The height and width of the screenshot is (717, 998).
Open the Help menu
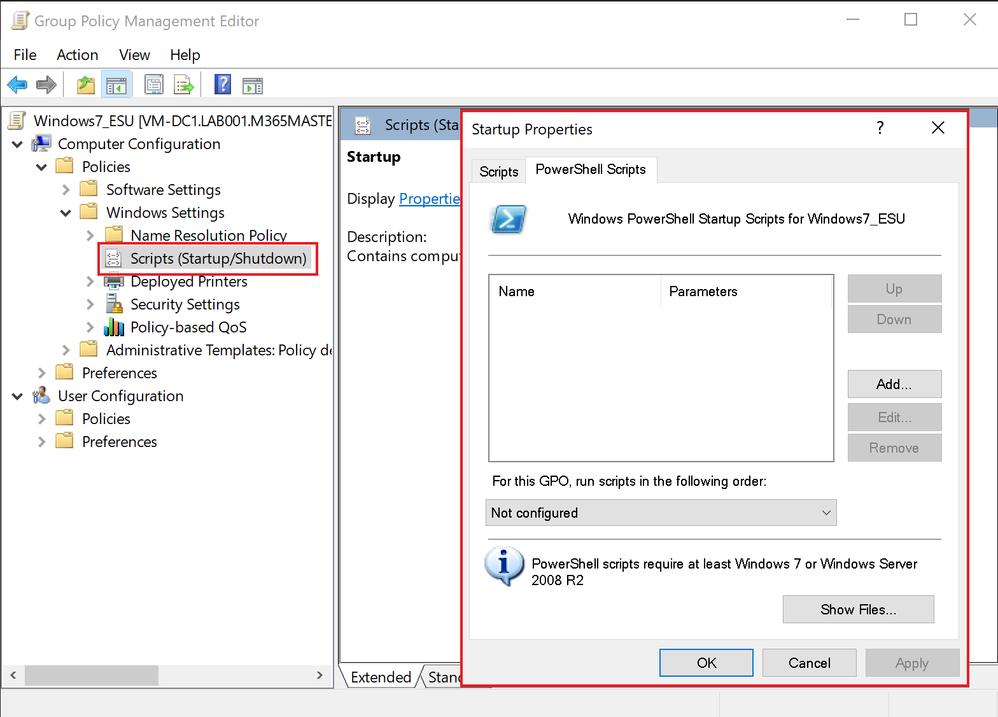pyautogui.click(x=185, y=55)
